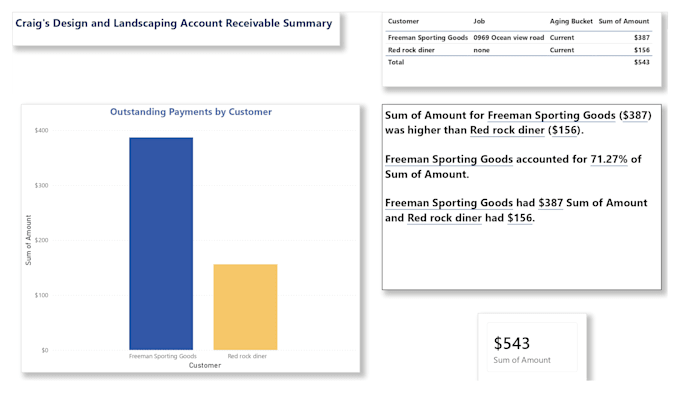
Task: Click the table Total row label
Action: tap(396, 62)
